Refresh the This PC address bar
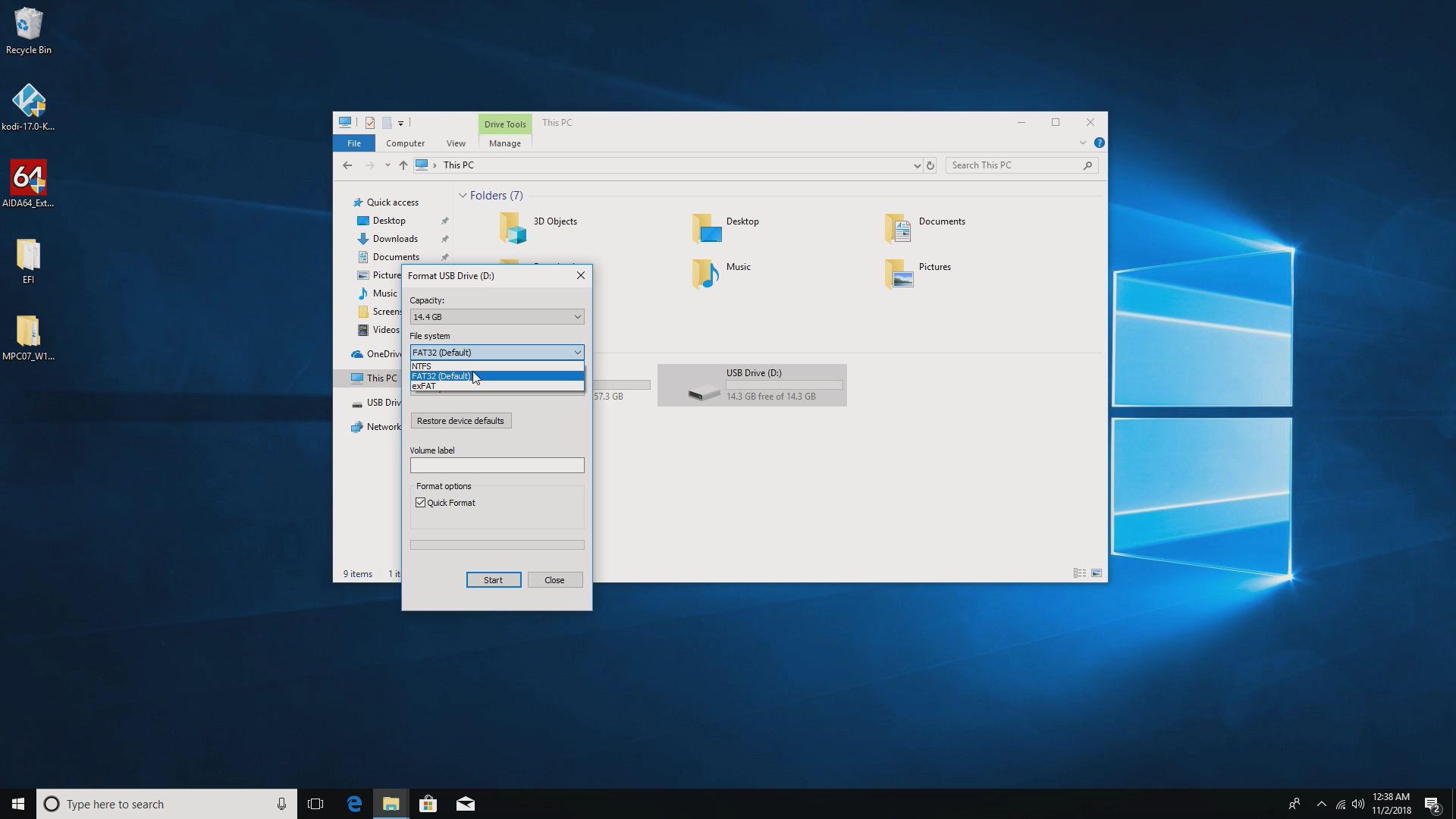The image size is (1456, 819). 930,165
